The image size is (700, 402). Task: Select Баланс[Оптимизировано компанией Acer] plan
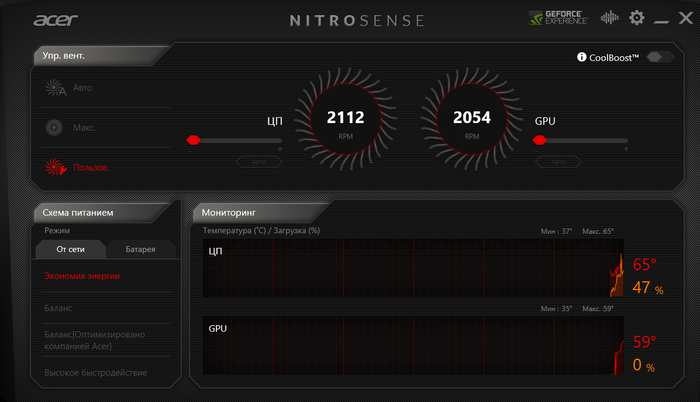[95, 340]
